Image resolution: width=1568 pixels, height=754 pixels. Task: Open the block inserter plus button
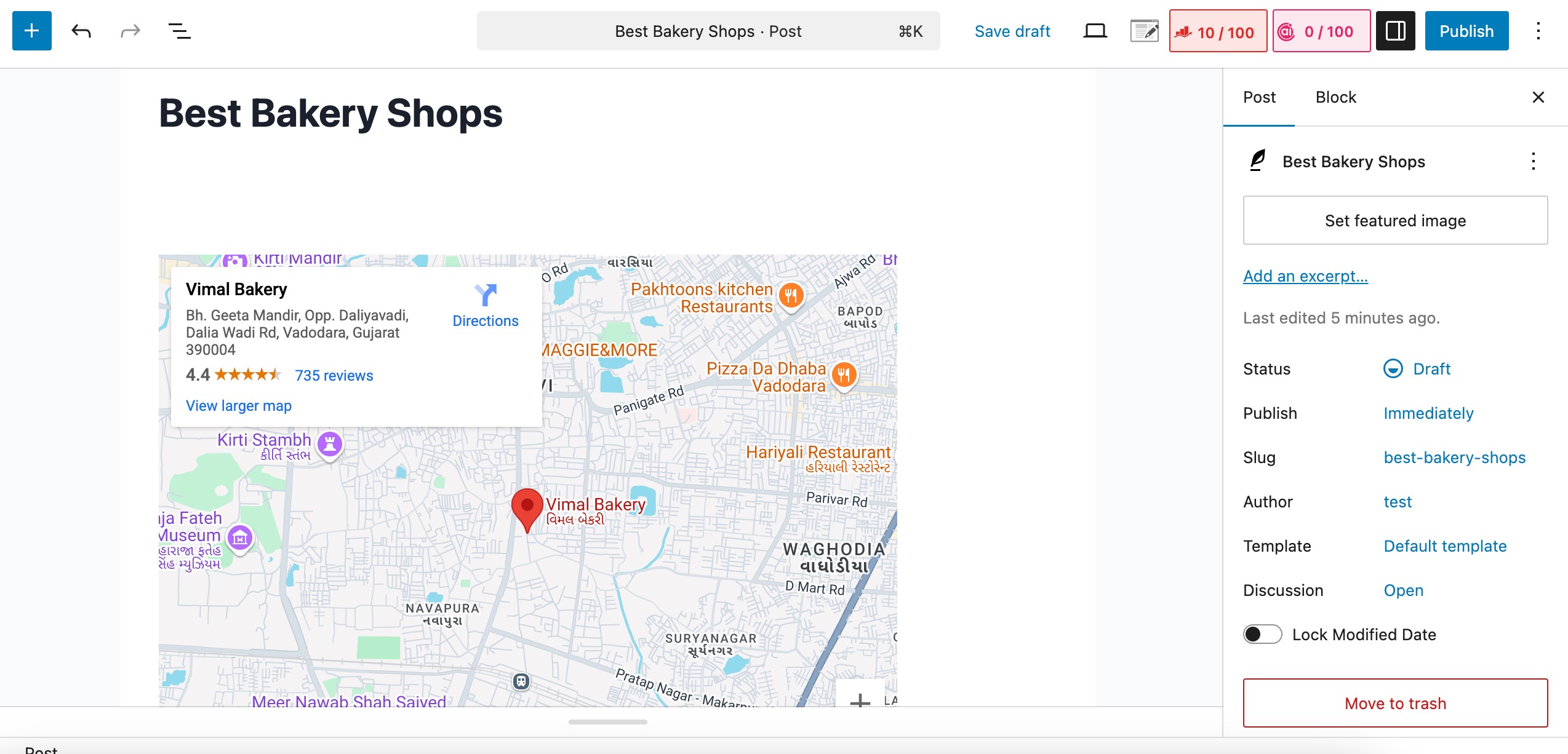click(x=32, y=31)
